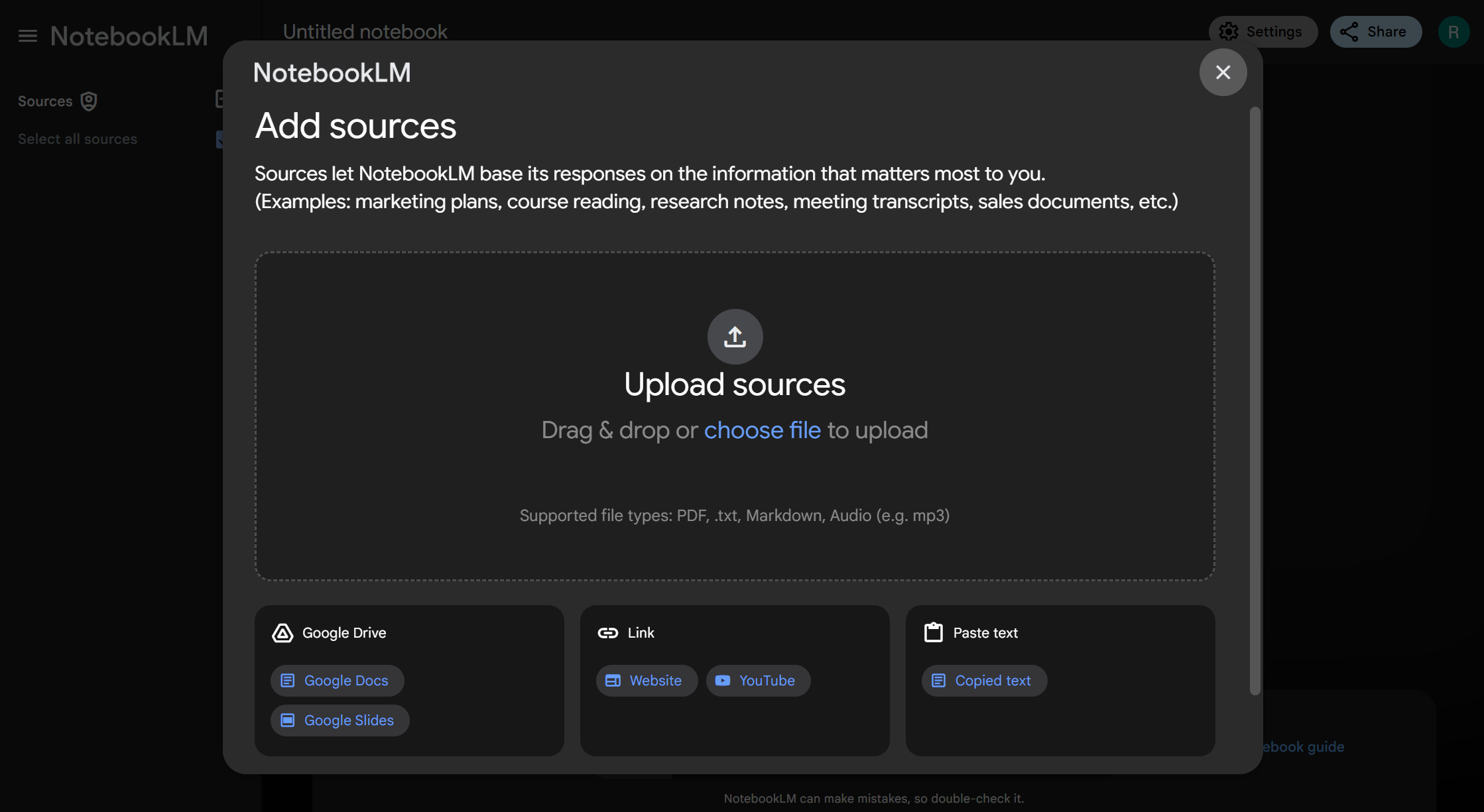Open the choose file link
The width and height of the screenshot is (1484, 812).
point(762,430)
